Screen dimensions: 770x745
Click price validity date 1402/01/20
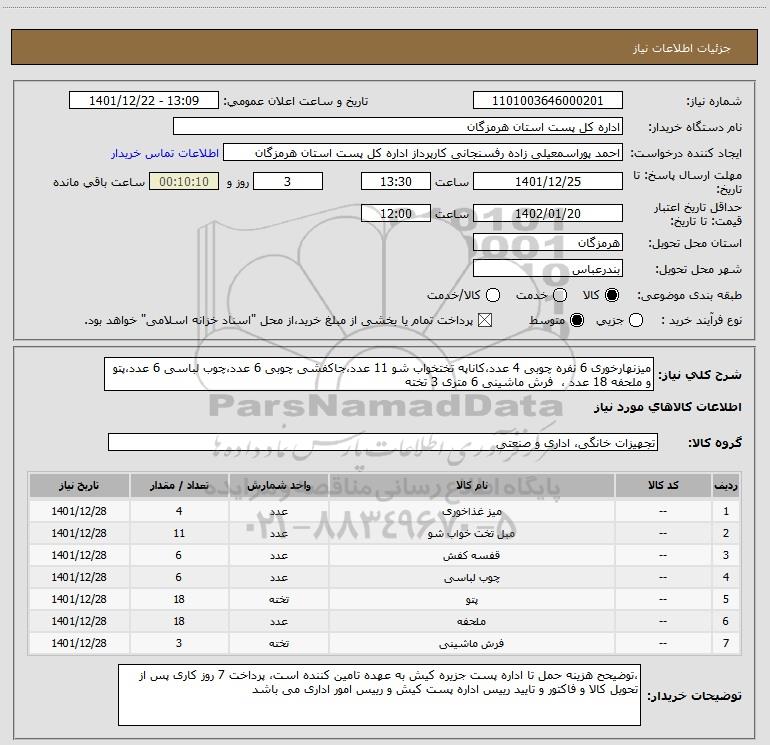[x=548, y=214]
